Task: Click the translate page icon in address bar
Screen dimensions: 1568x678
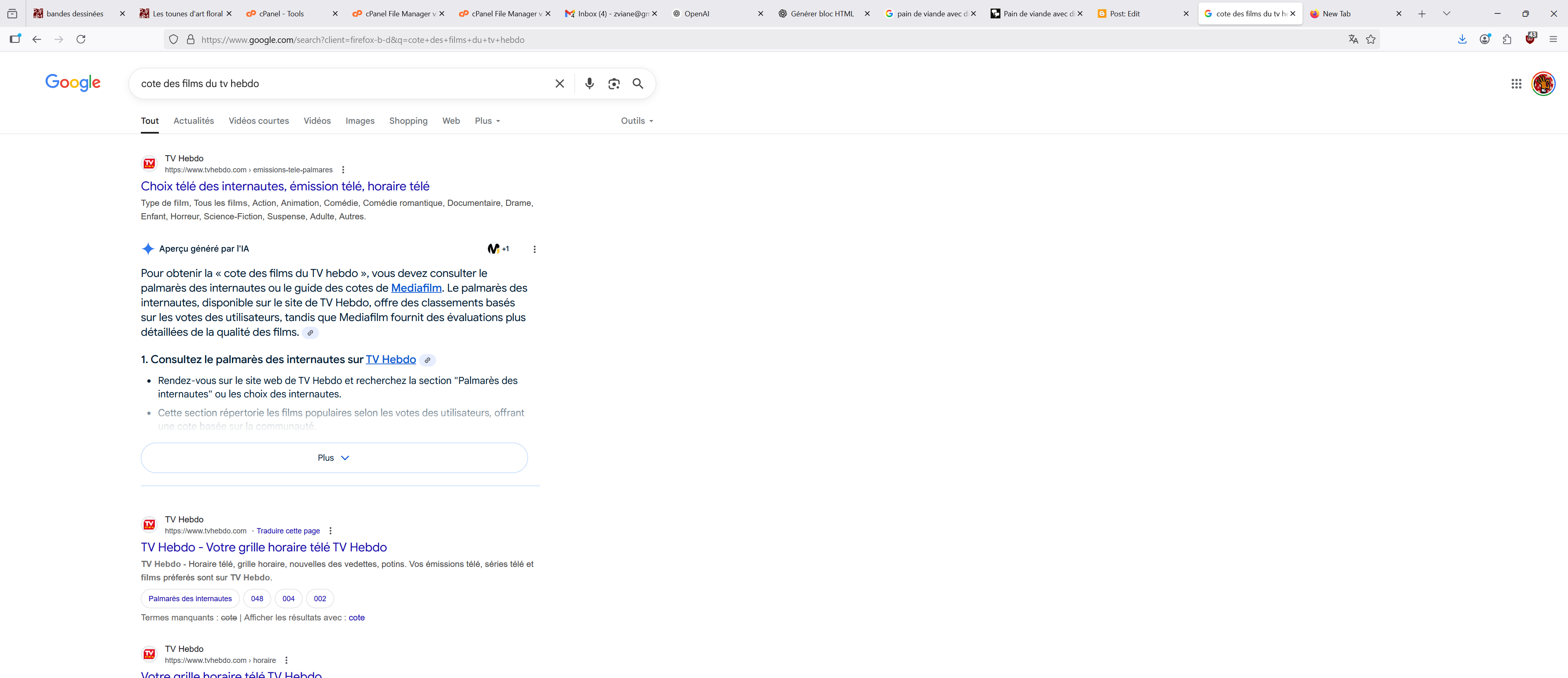Action: (1353, 40)
